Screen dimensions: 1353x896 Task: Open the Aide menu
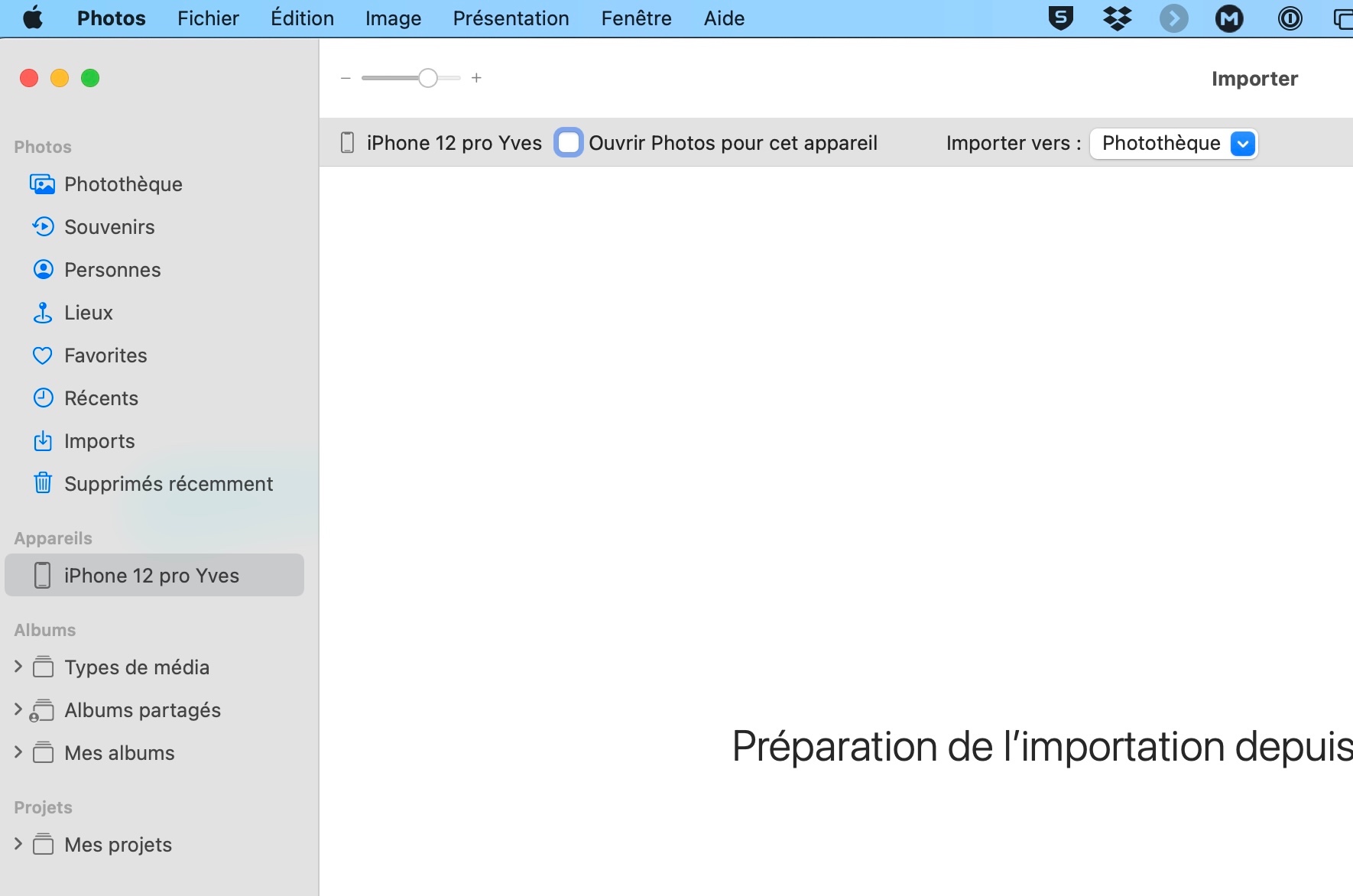(x=724, y=18)
